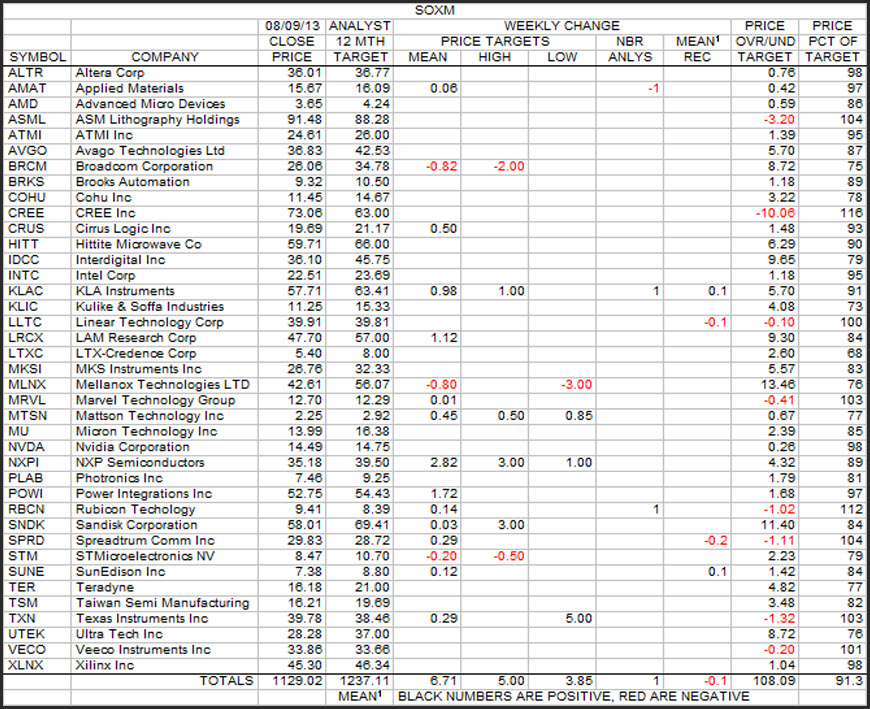Click the 100 percent value in LLTC row
The height and width of the screenshot is (709, 870).
[x=851, y=322]
